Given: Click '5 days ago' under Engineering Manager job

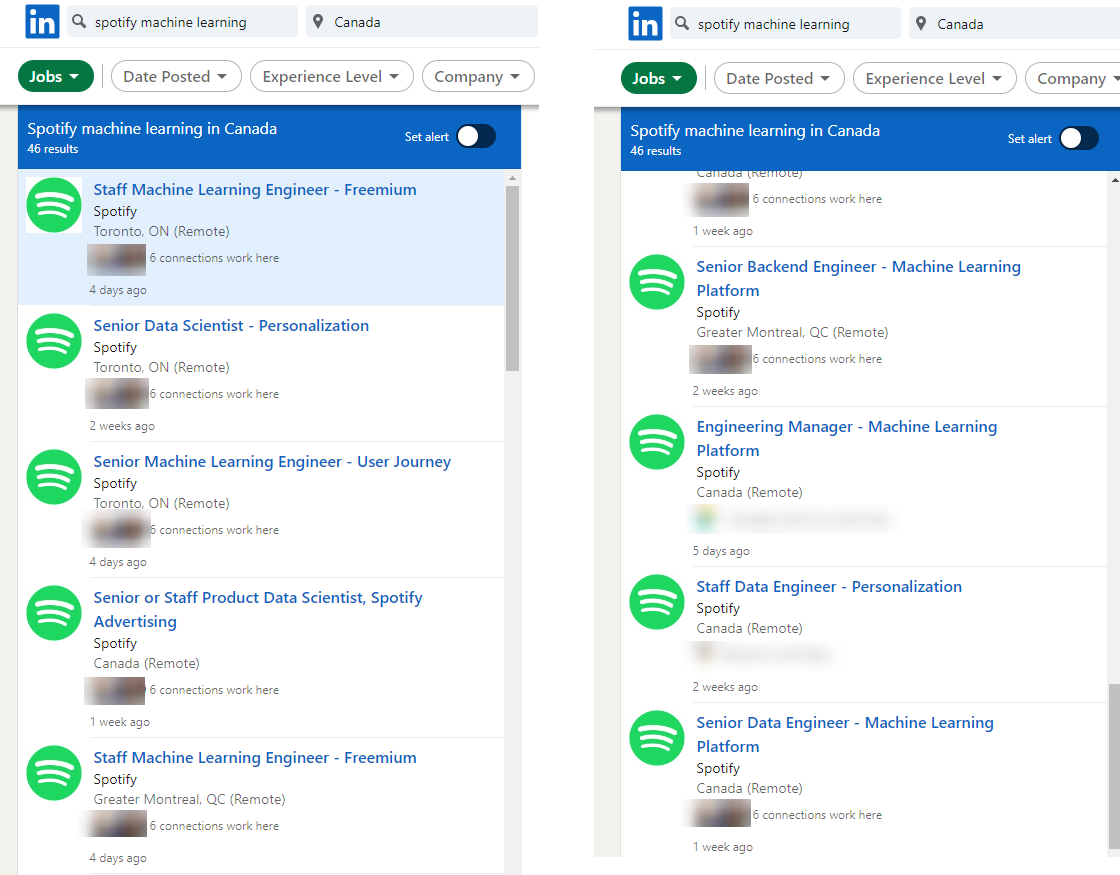Looking at the screenshot, I should [x=721, y=551].
